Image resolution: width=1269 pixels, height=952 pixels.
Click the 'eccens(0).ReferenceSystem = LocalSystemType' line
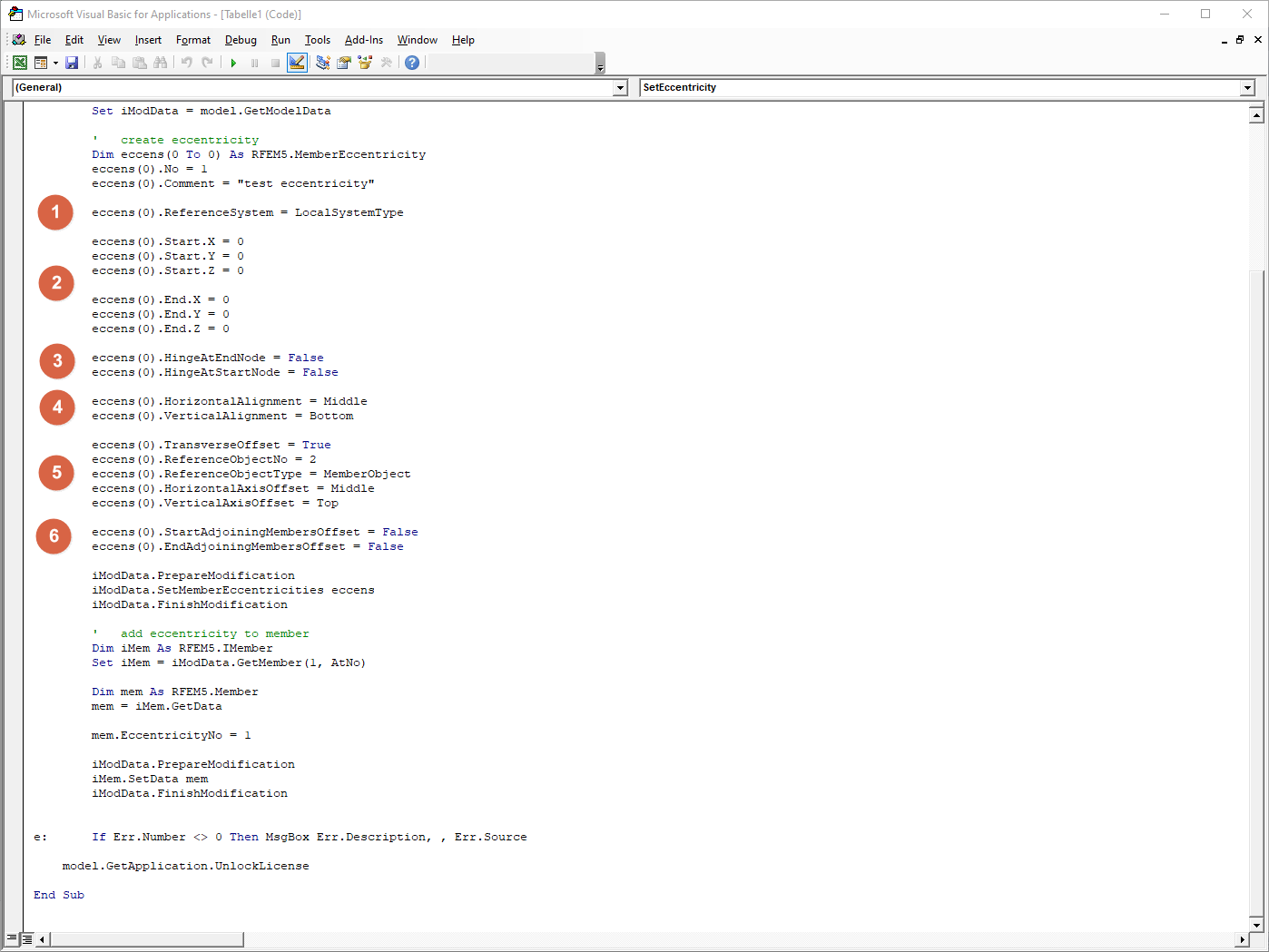[247, 212]
